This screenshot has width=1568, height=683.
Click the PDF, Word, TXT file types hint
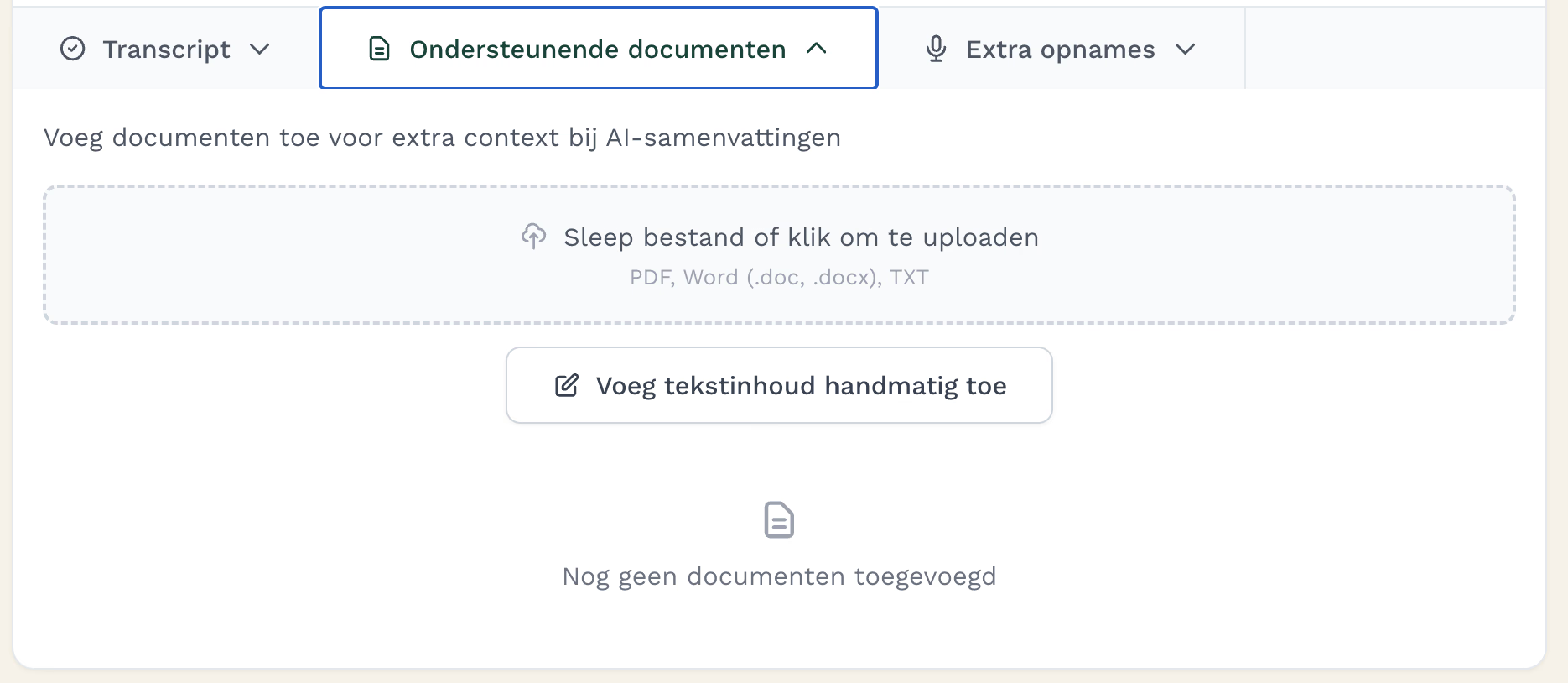click(779, 278)
